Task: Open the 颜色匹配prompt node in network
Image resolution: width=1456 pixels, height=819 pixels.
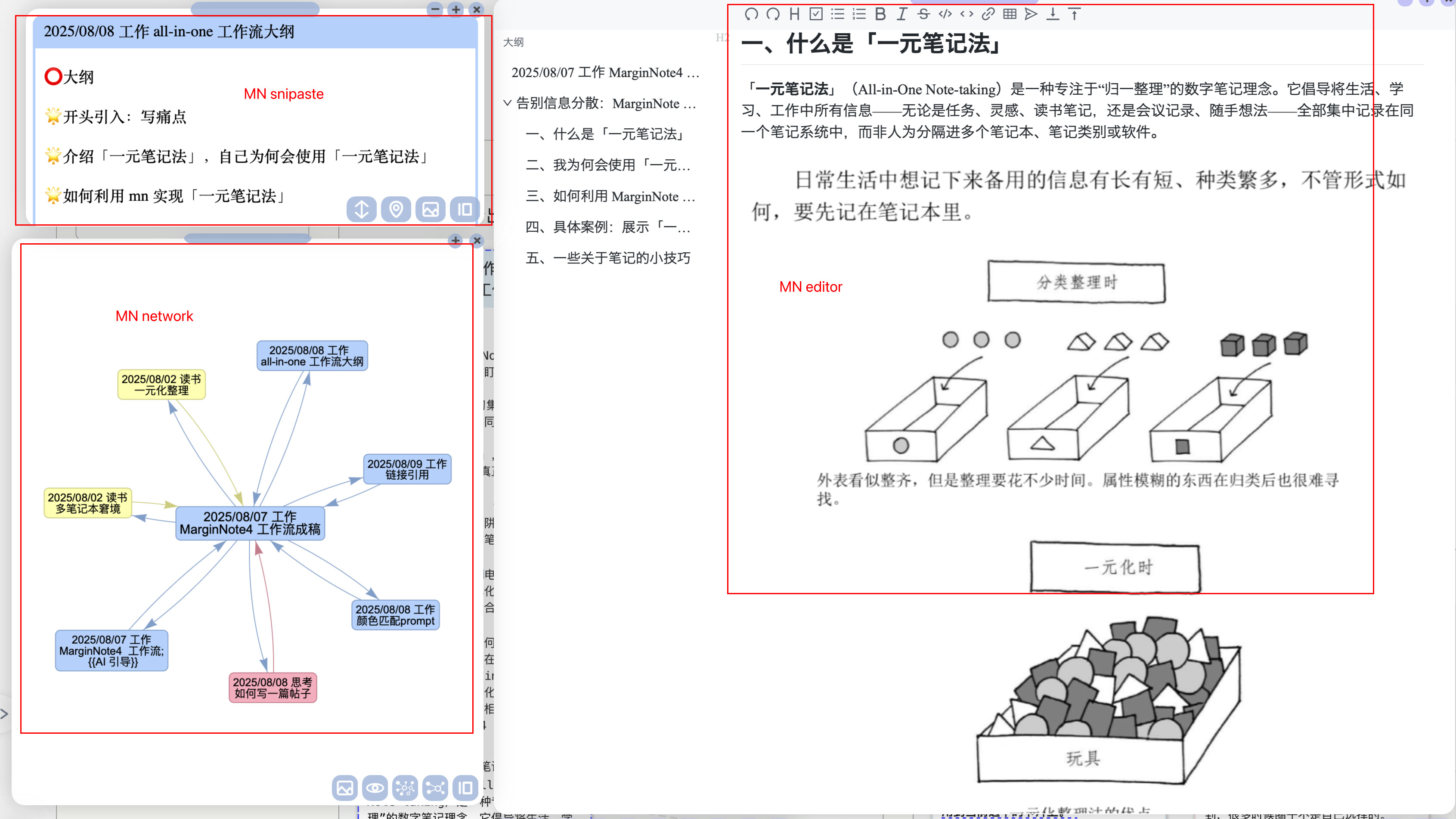Action: point(395,615)
